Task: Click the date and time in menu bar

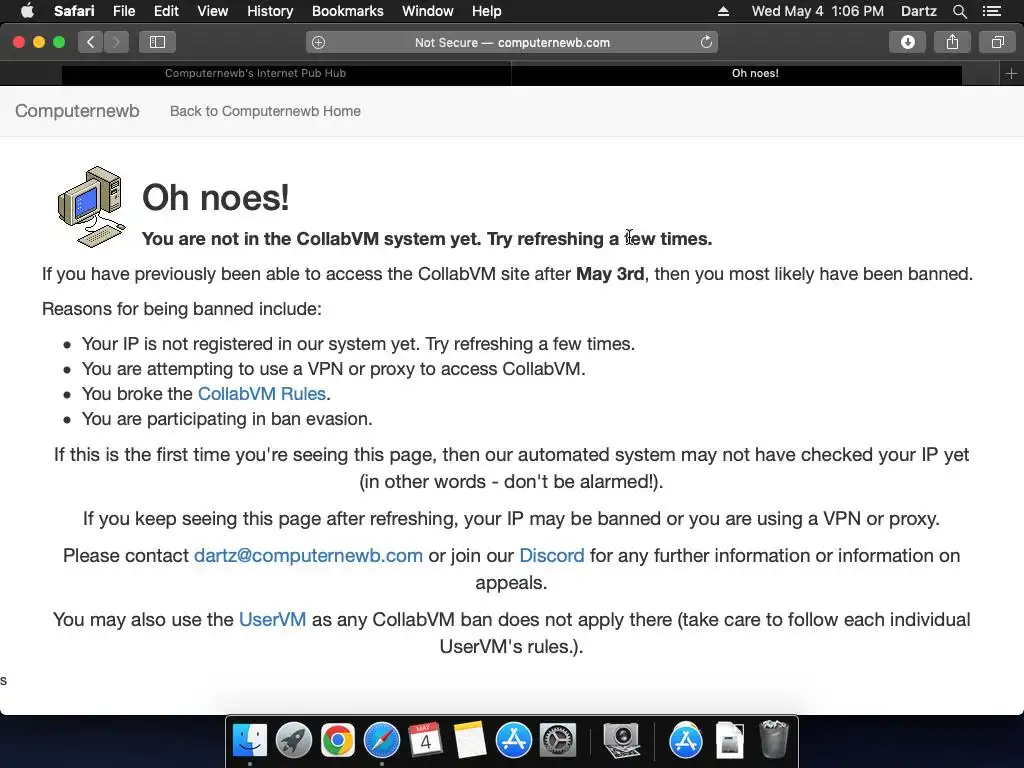Action: [818, 11]
